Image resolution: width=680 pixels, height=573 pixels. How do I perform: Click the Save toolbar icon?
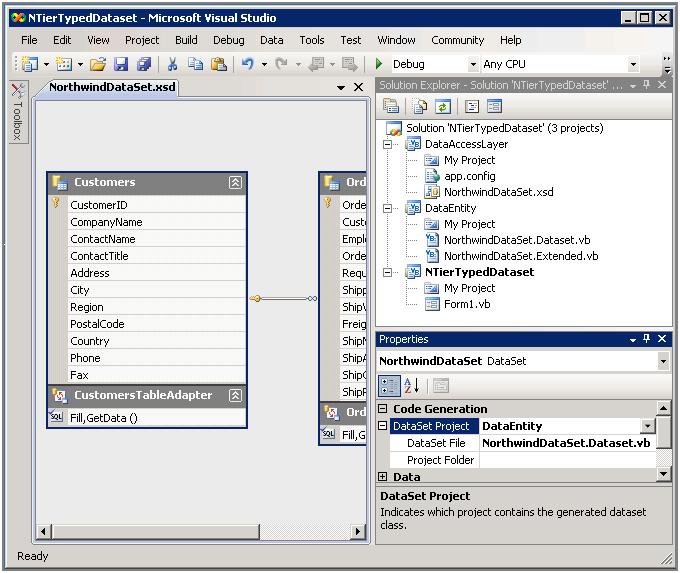point(121,64)
